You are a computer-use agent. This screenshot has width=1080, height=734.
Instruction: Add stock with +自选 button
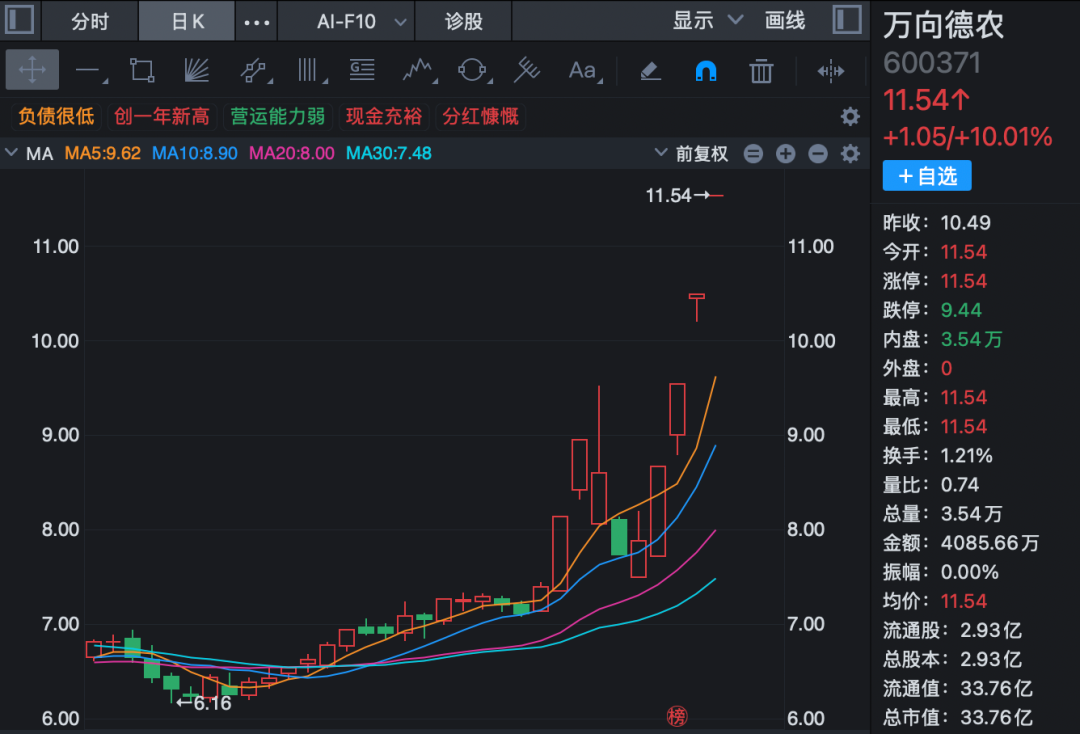click(927, 176)
